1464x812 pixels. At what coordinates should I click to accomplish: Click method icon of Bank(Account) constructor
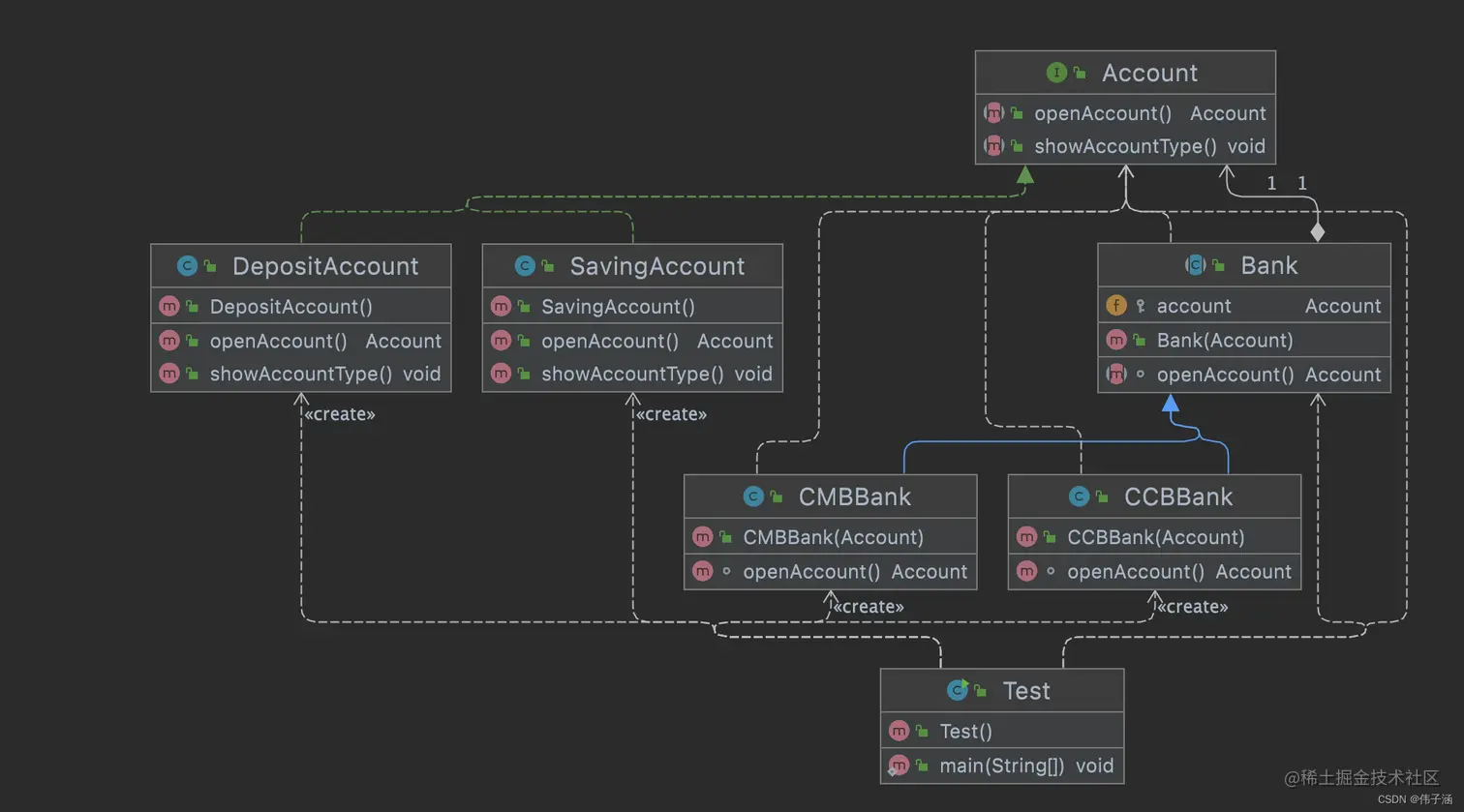pyautogui.click(x=1116, y=340)
